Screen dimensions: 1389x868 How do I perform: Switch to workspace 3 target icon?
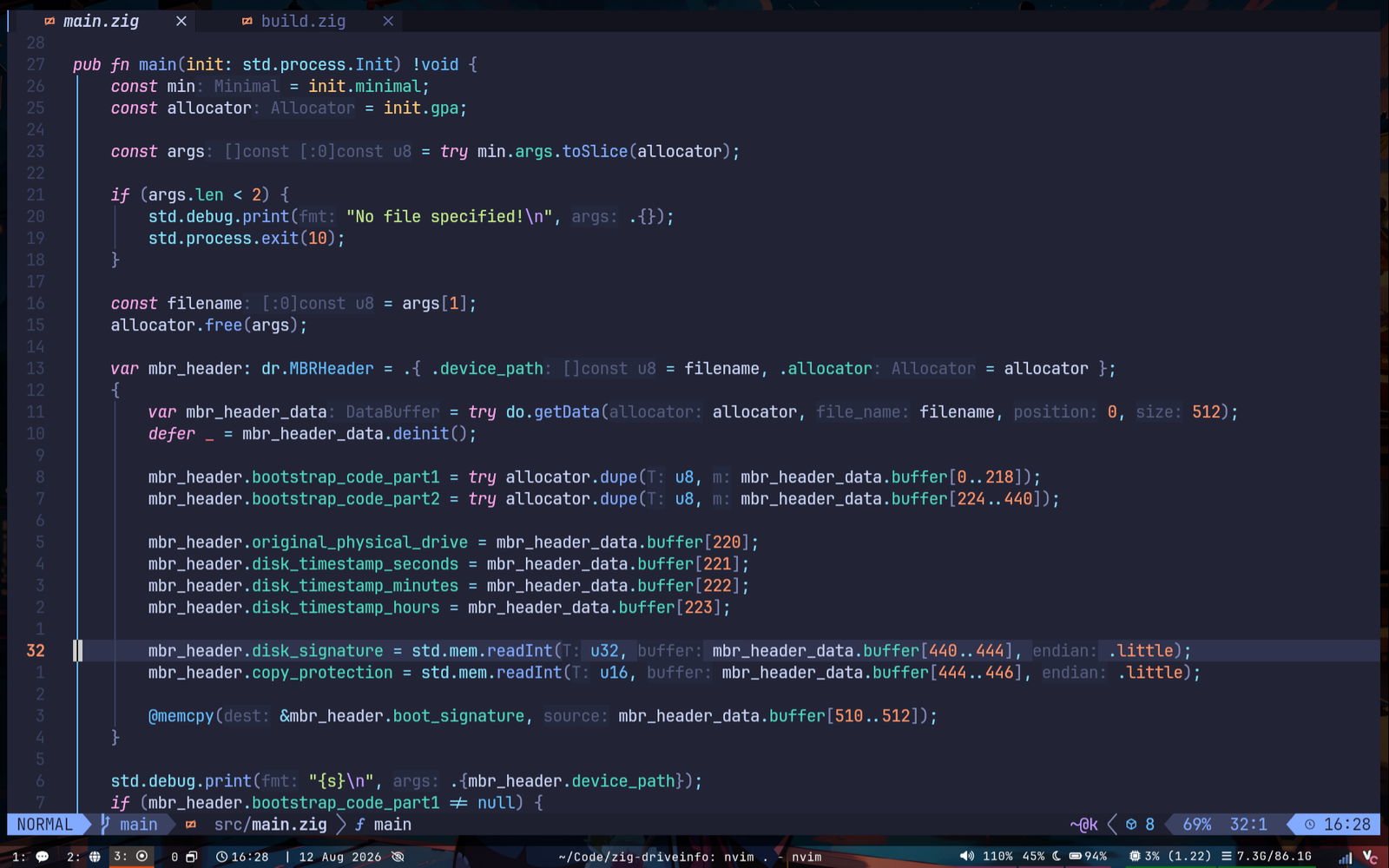142,856
